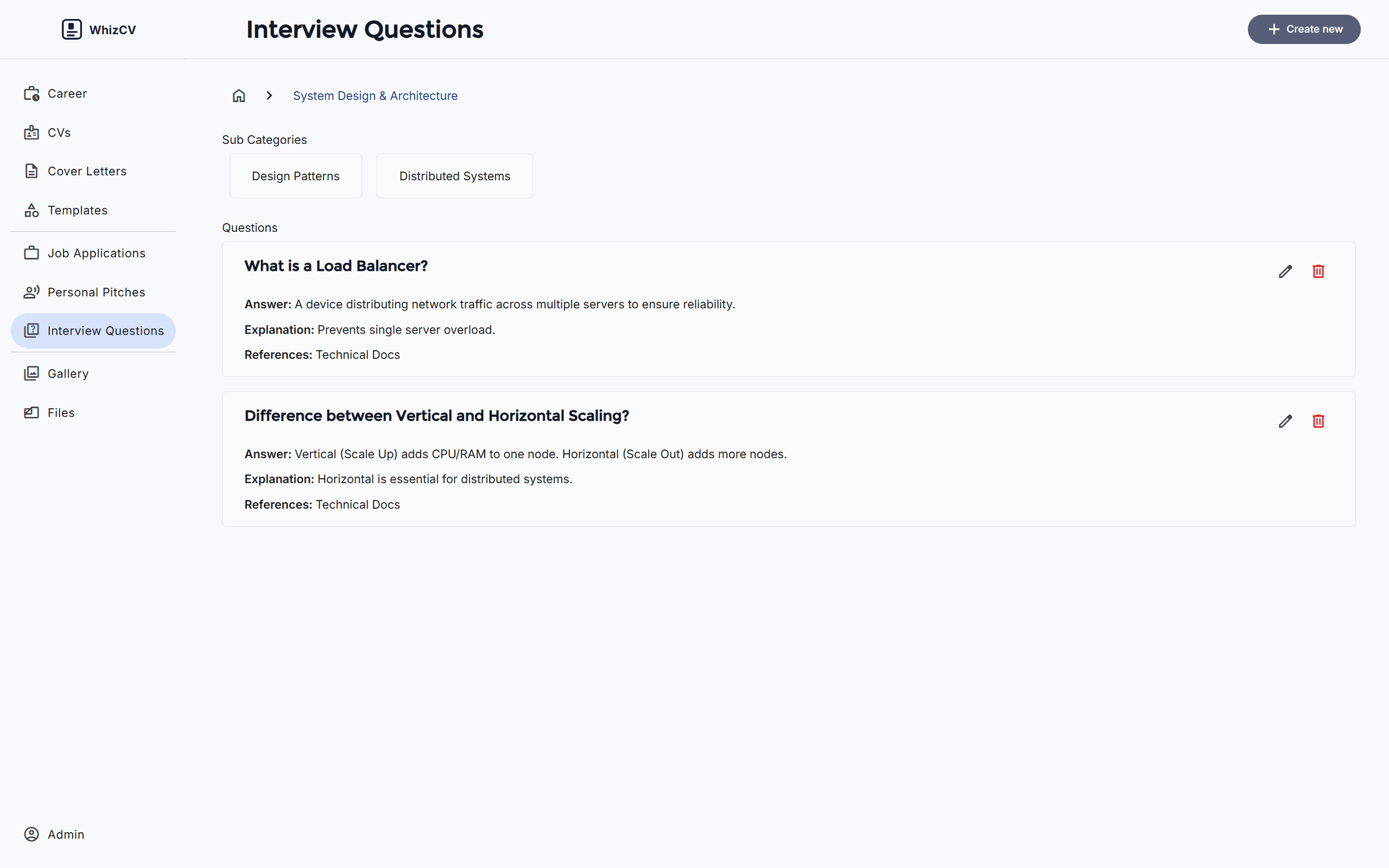Go to Job Applications
1389x868 pixels.
tap(93, 253)
